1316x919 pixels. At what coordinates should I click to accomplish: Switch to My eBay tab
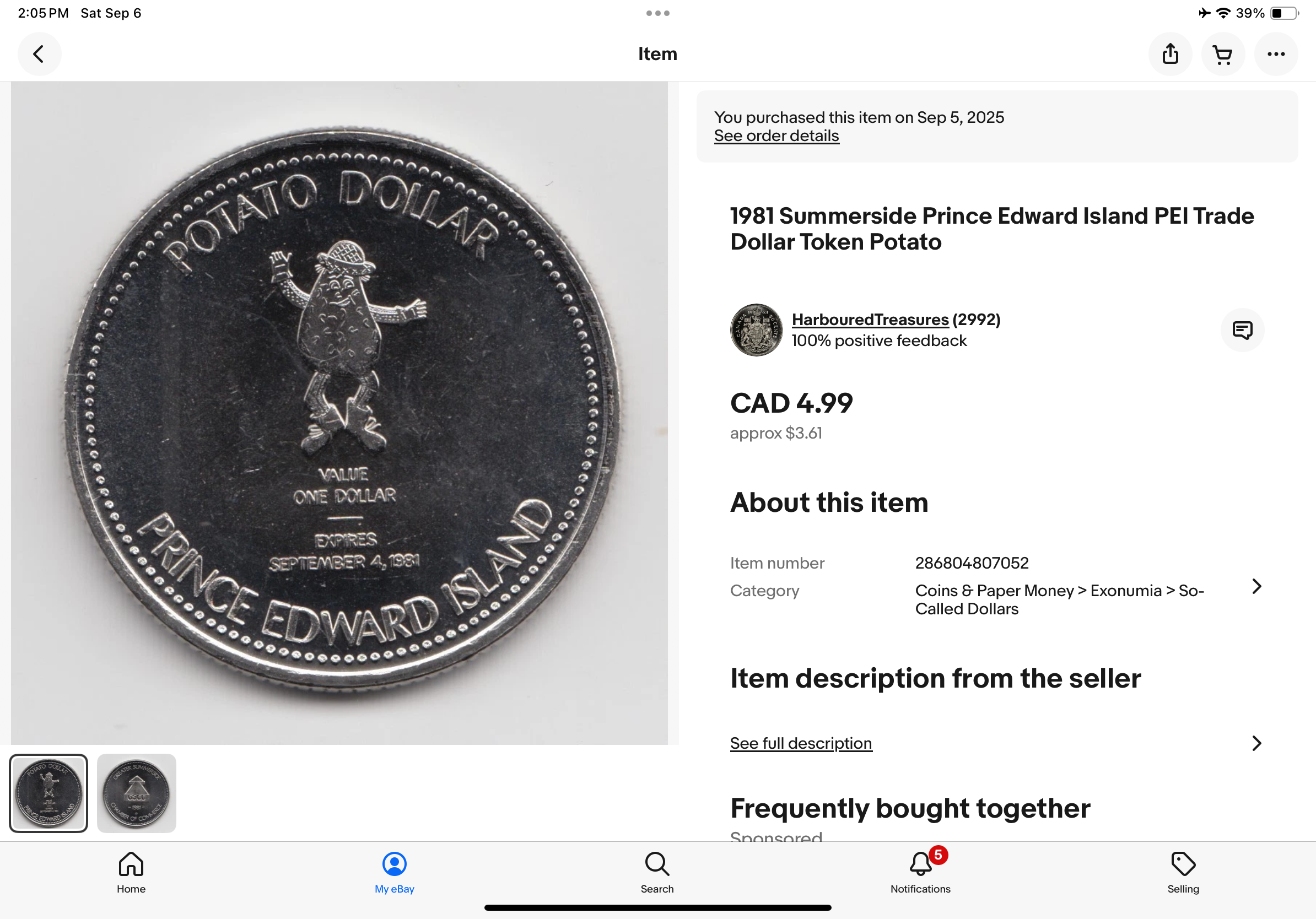(395, 872)
